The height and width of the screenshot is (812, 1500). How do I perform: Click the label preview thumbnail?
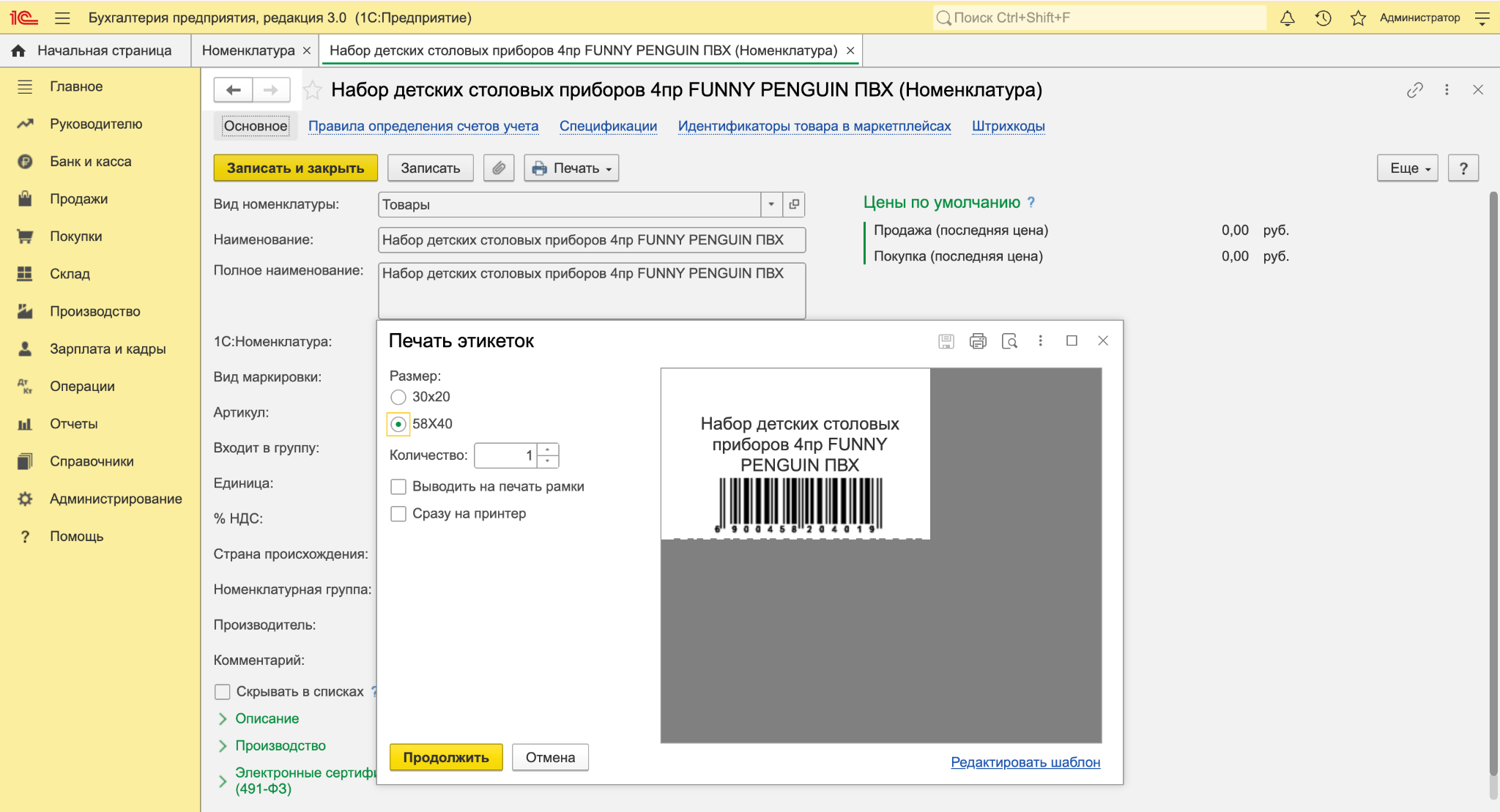point(795,454)
